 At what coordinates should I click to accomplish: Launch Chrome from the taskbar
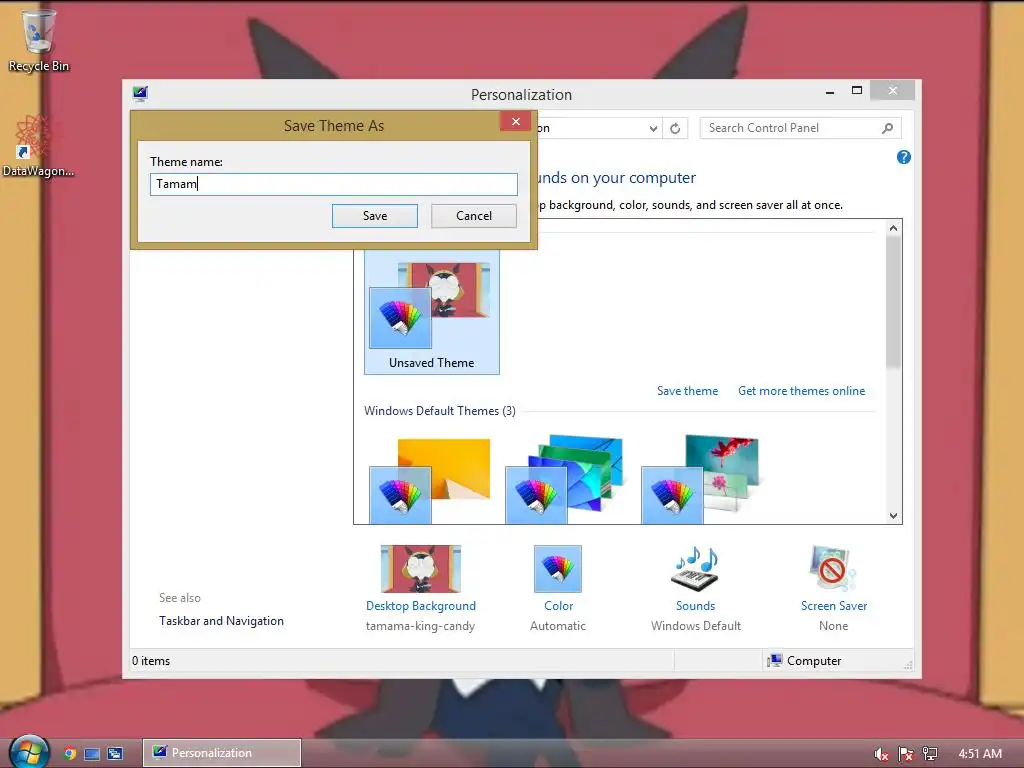coord(69,754)
